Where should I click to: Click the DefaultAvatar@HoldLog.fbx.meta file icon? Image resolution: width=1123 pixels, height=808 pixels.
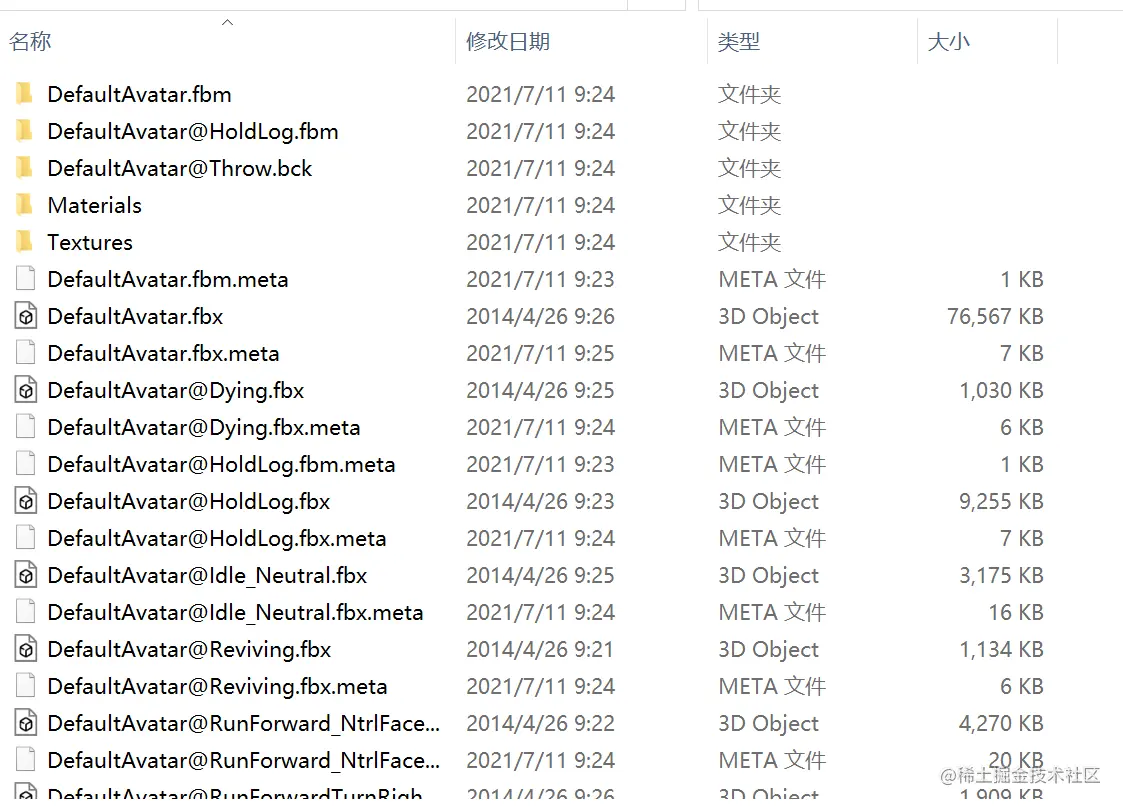(x=25, y=538)
